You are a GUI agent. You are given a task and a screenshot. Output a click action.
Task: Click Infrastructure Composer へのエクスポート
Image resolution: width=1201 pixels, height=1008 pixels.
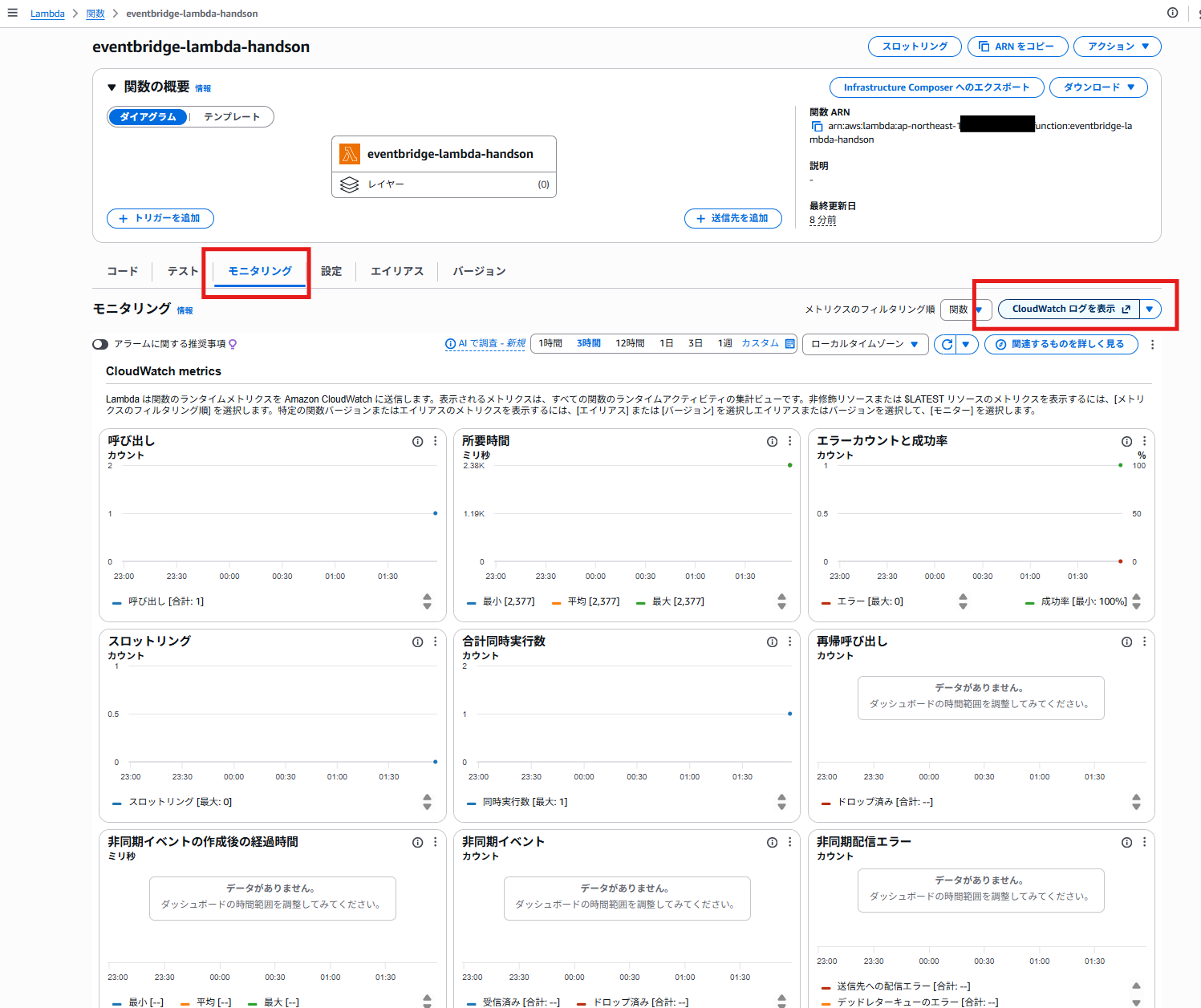[936, 87]
